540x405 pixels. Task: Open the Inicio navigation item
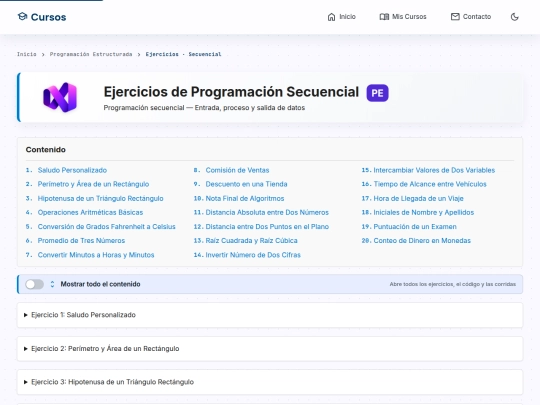point(341,17)
